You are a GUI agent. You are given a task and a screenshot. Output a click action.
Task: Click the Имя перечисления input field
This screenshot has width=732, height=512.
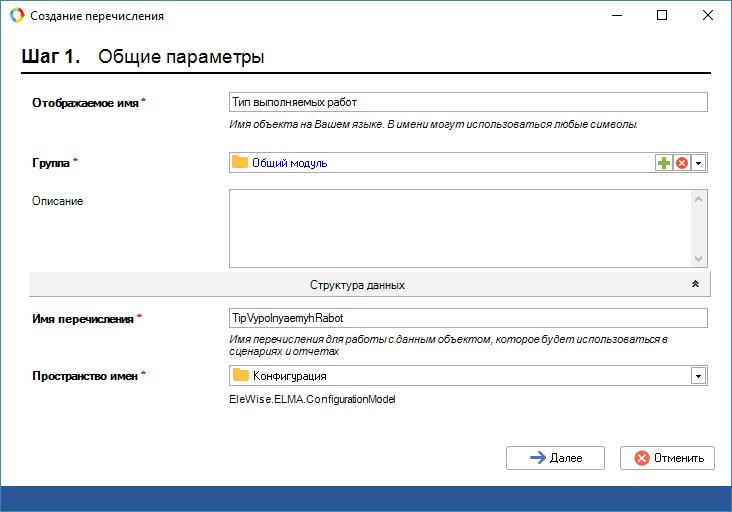click(468, 318)
